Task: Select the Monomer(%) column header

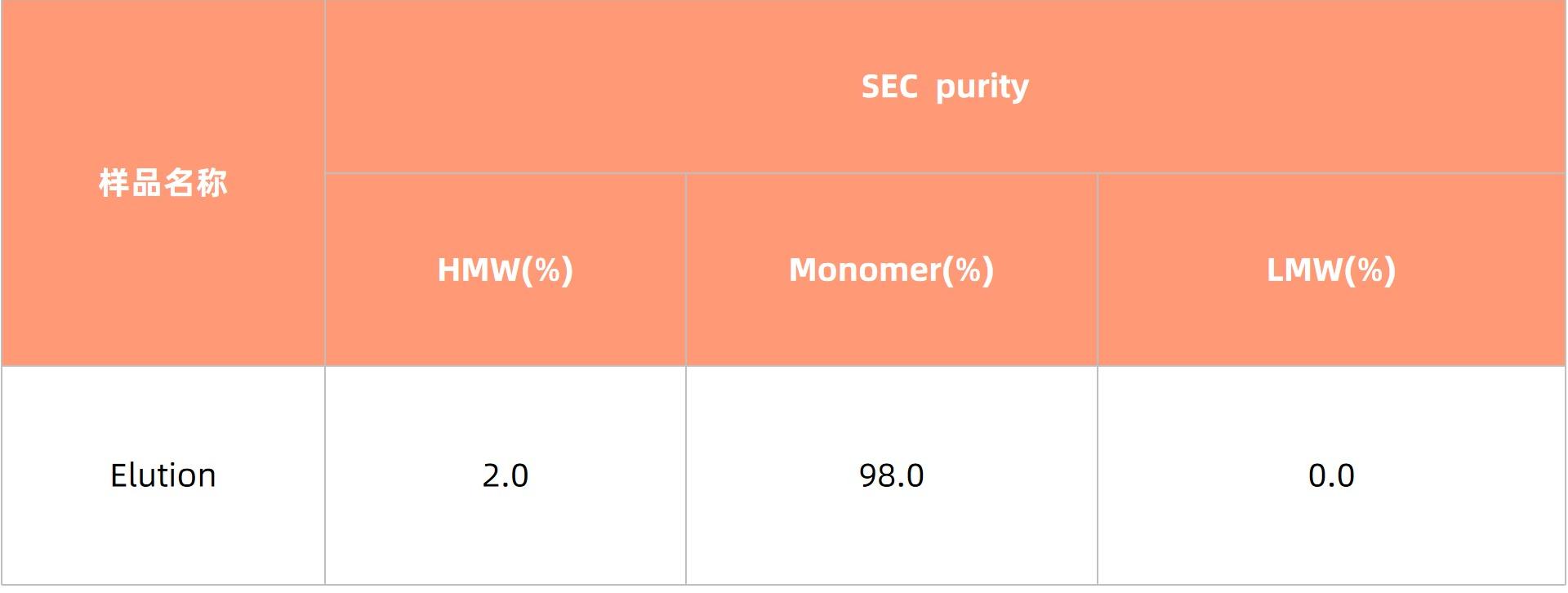Action: (891, 270)
